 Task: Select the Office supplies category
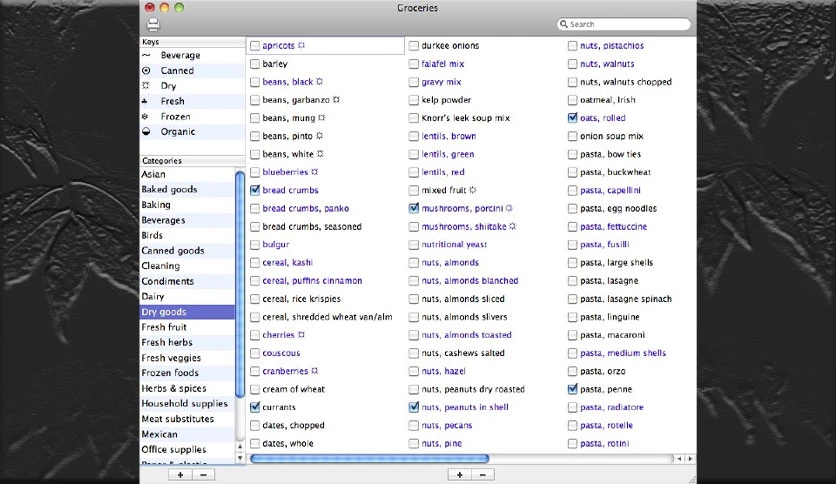[x=187, y=449]
